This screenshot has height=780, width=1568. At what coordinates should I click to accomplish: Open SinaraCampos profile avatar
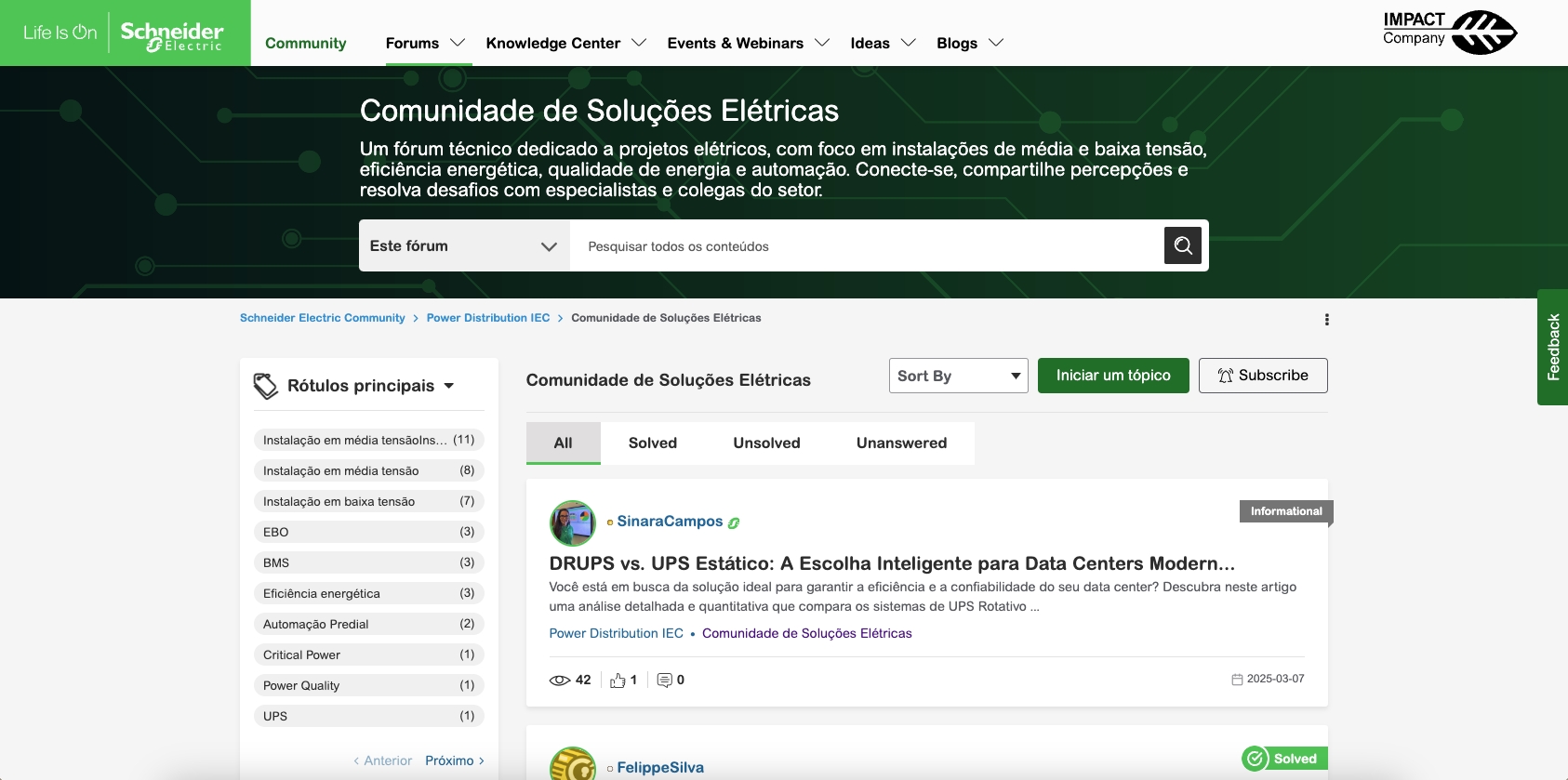click(x=573, y=522)
